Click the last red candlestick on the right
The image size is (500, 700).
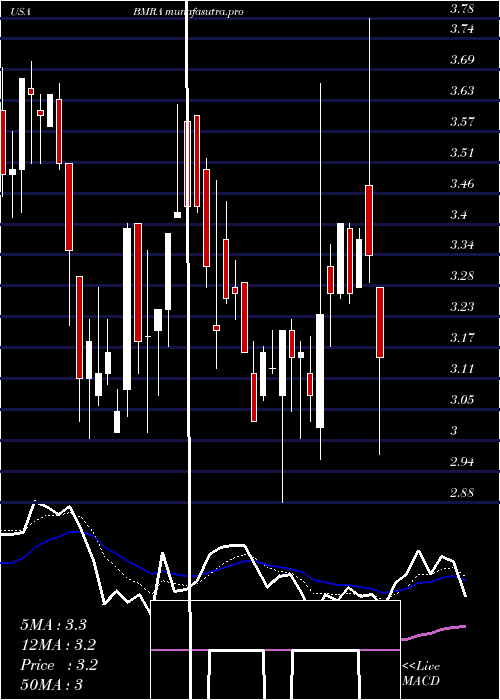(380, 322)
